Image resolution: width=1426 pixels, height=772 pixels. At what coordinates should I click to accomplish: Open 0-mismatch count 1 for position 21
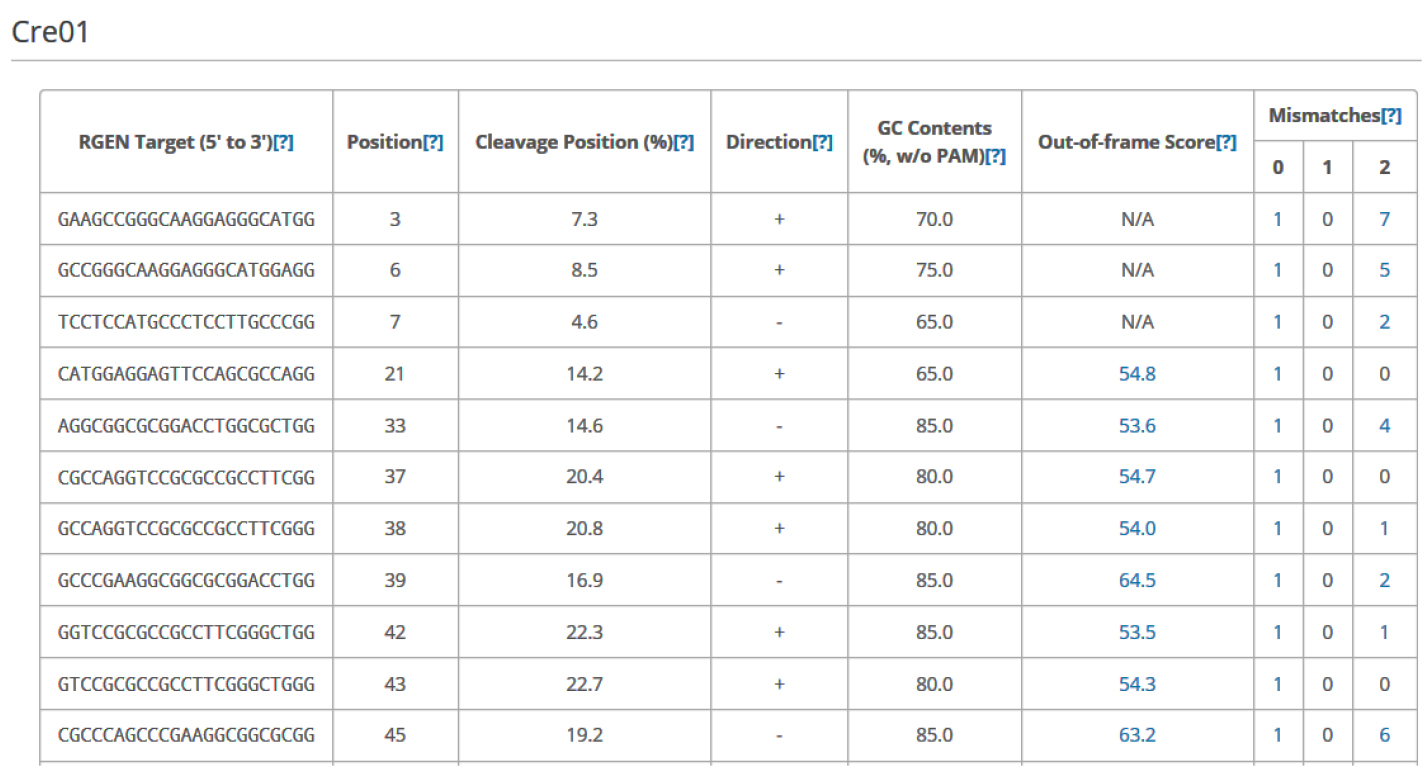[1277, 374]
